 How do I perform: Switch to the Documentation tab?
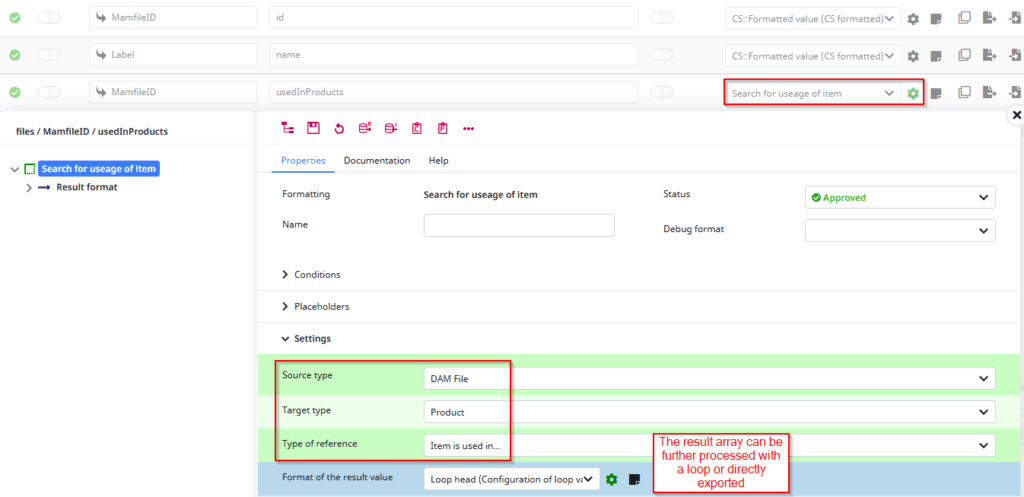click(377, 160)
